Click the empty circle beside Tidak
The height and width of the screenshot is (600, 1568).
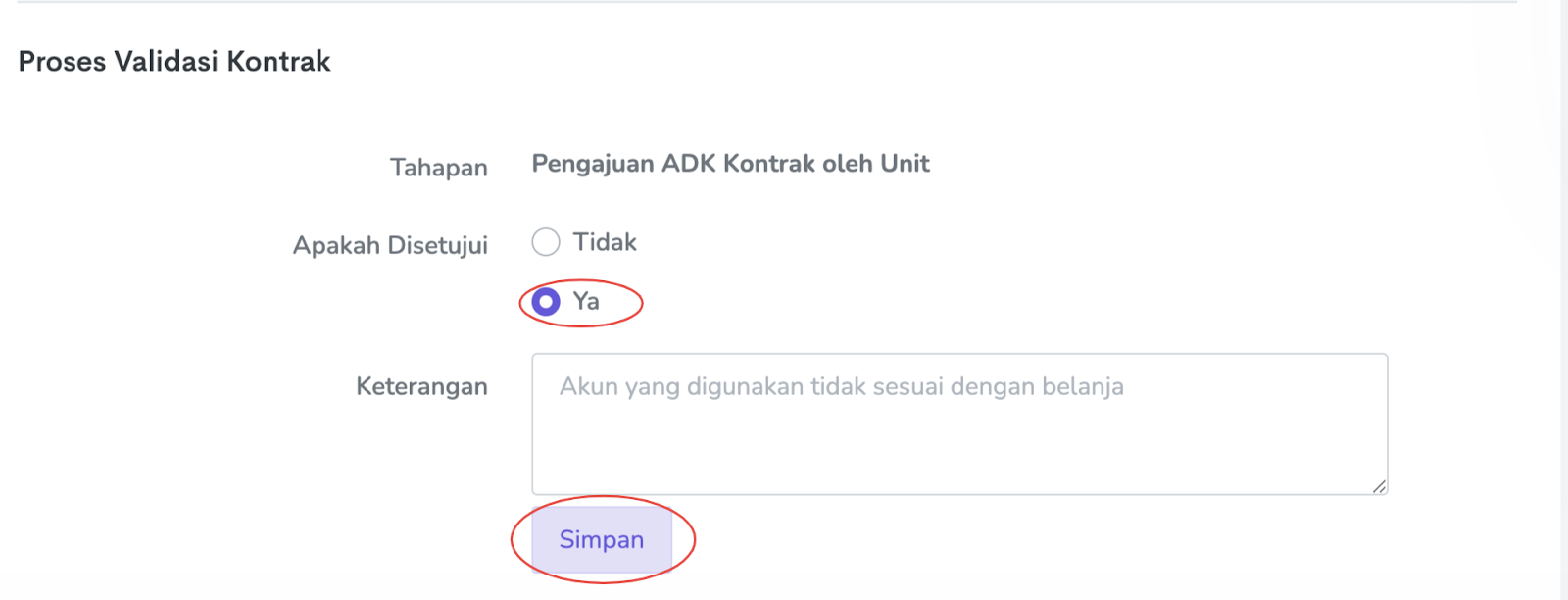[x=546, y=242]
